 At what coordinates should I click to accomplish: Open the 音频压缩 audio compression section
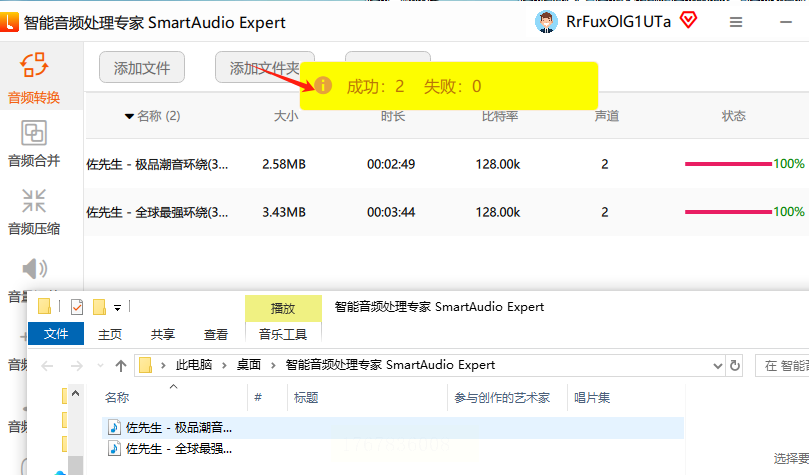pyautogui.click(x=34, y=212)
